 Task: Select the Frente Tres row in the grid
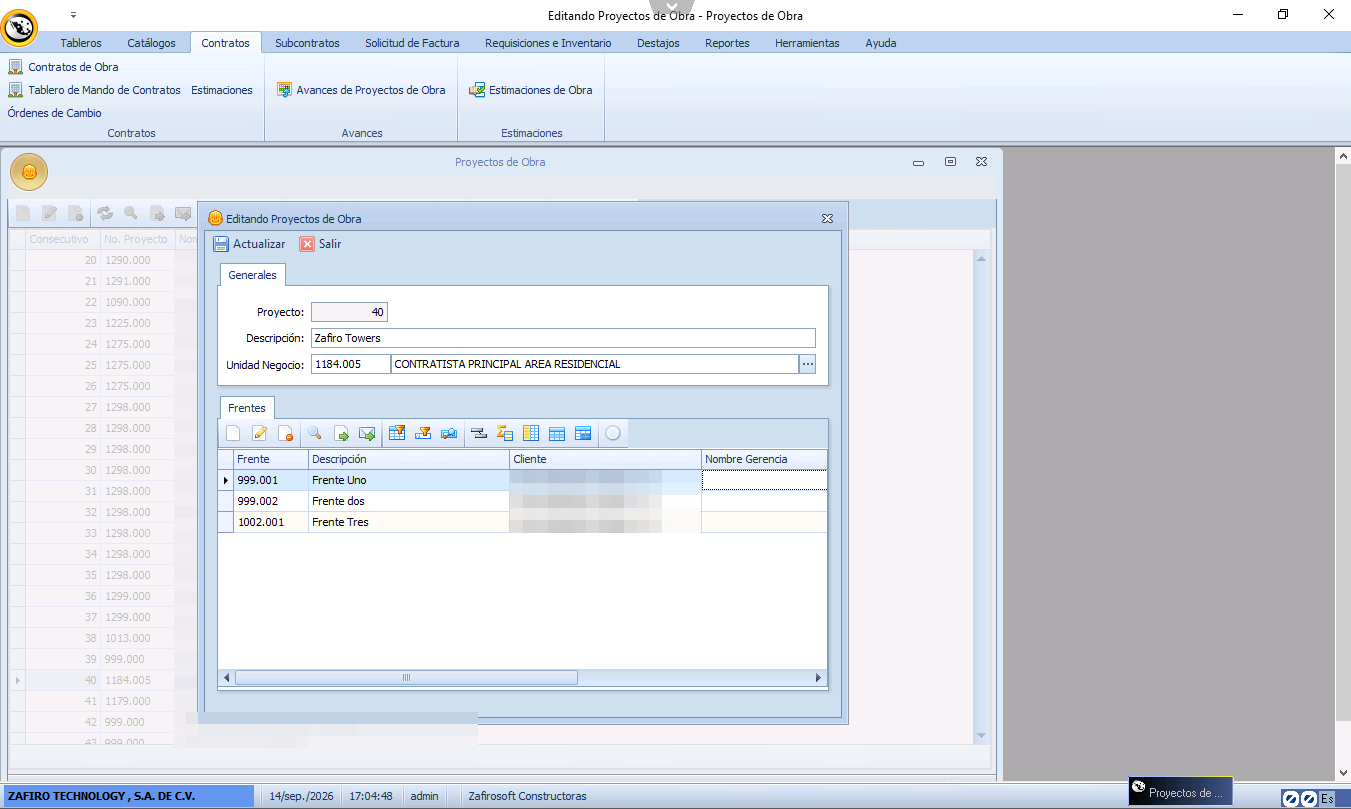pos(522,522)
